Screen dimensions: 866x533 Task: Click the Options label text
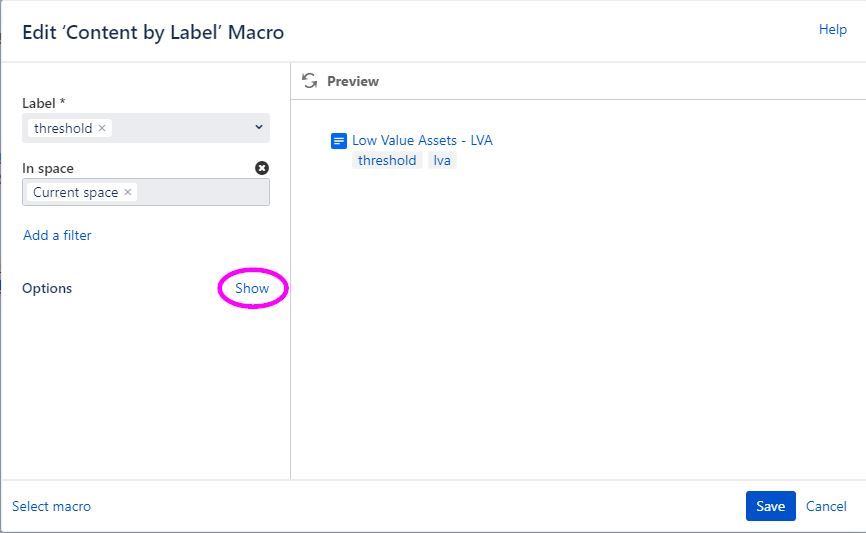(x=47, y=288)
